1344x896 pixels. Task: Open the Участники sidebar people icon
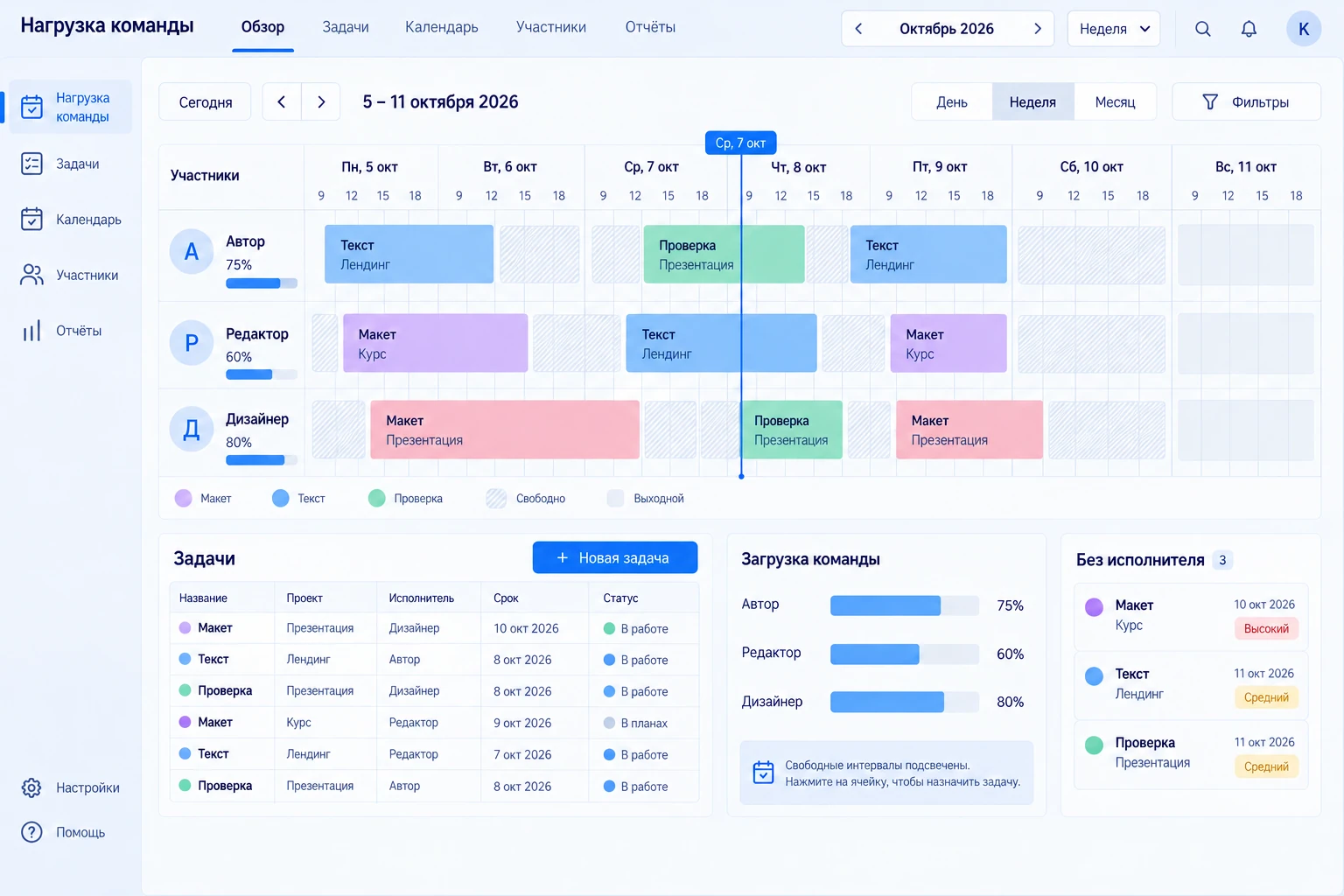[x=31, y=275]
